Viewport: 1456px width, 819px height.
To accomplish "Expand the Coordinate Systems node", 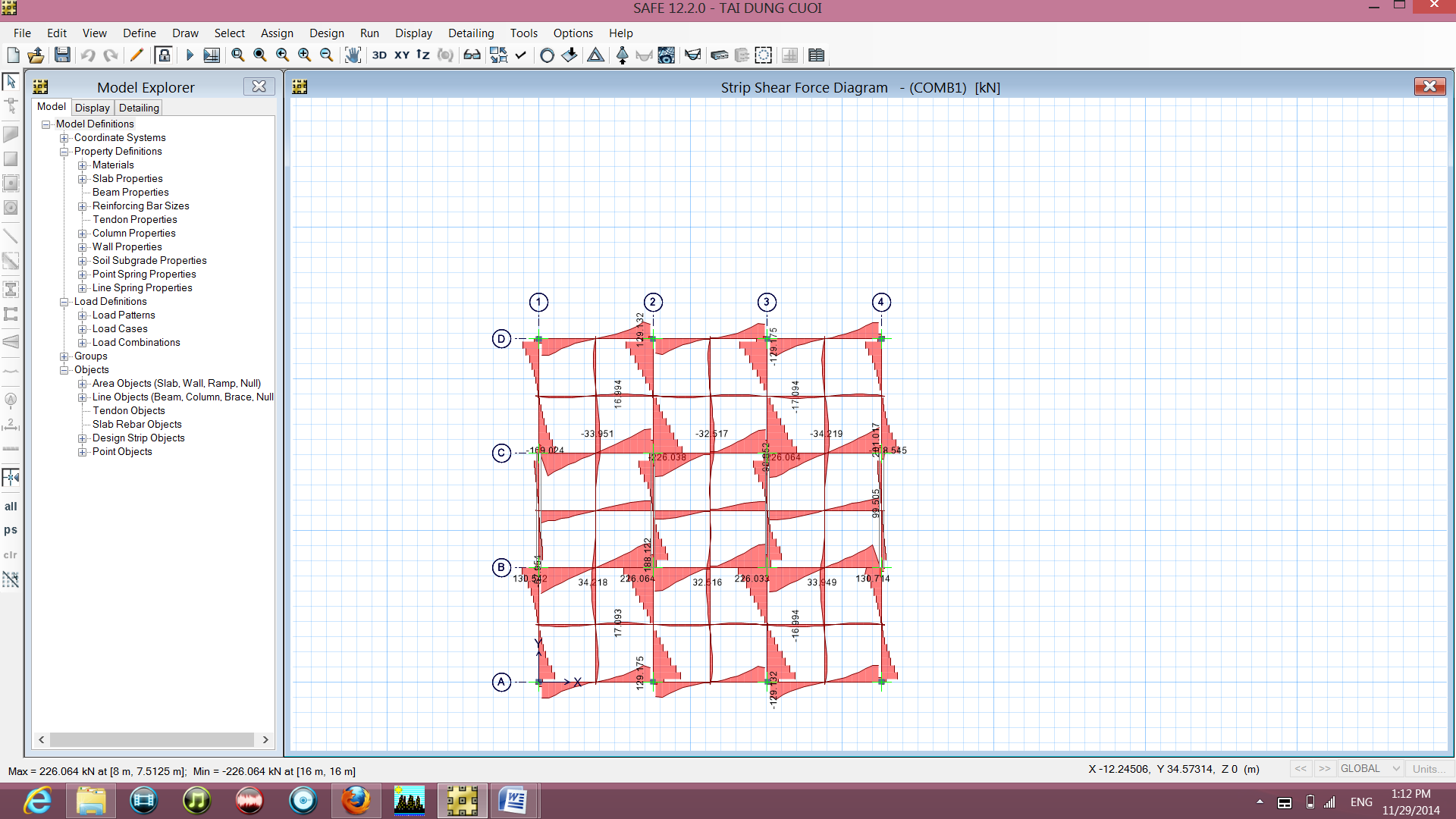I will click(x=64, y=138).
